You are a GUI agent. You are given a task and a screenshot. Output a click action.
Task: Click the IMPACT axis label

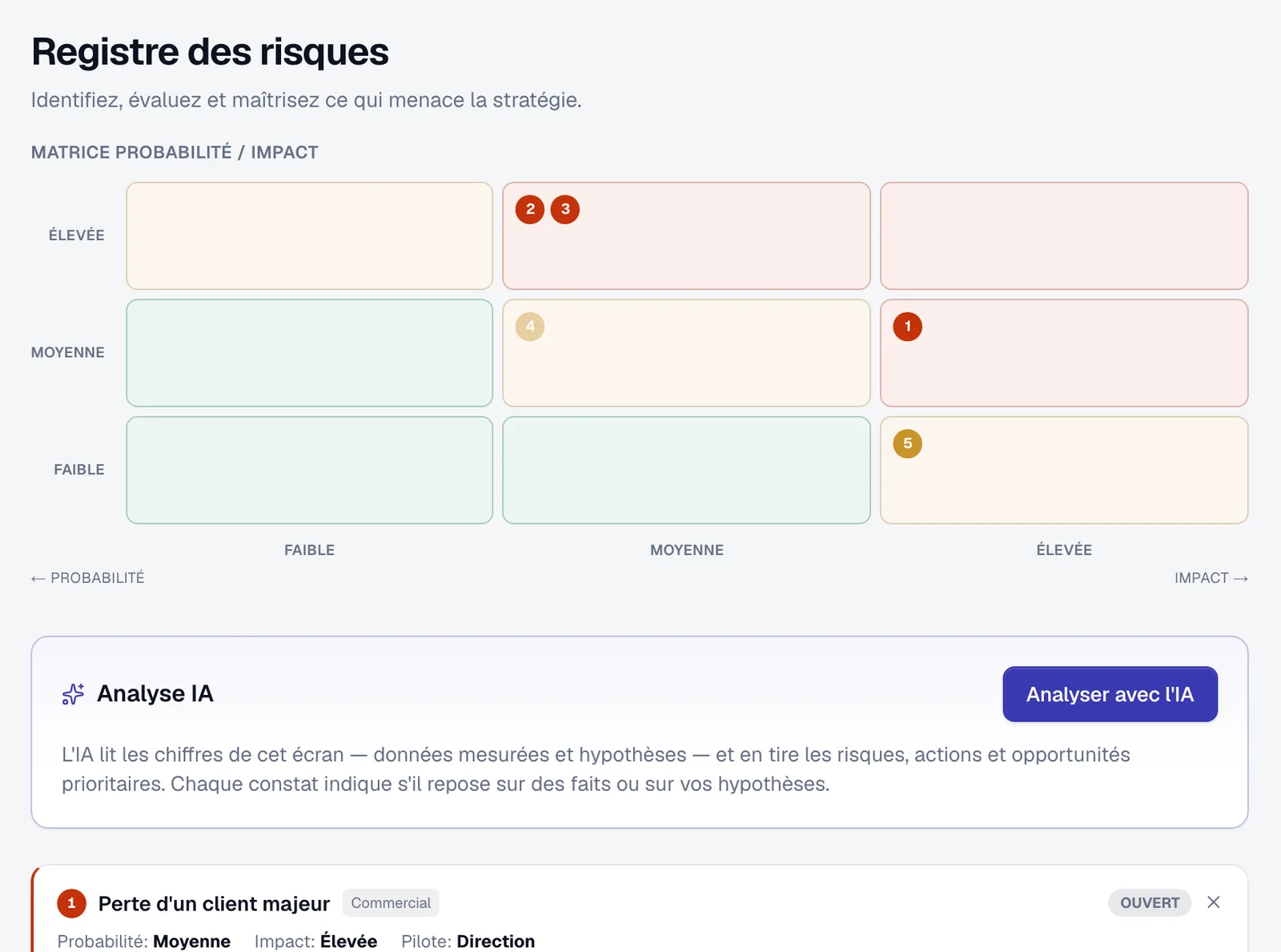click(1211, 578)
